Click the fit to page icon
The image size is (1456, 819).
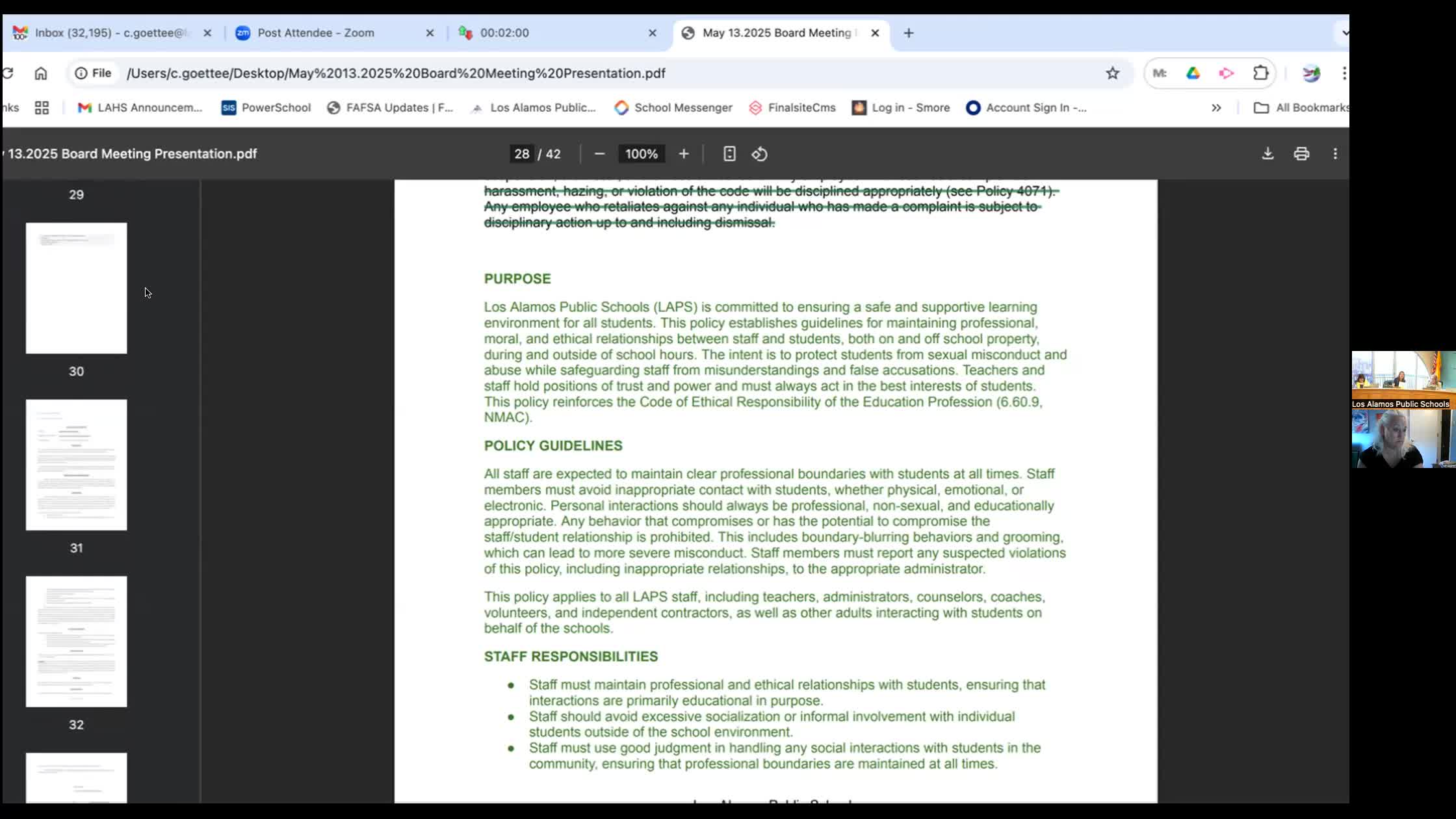(729, 154)
